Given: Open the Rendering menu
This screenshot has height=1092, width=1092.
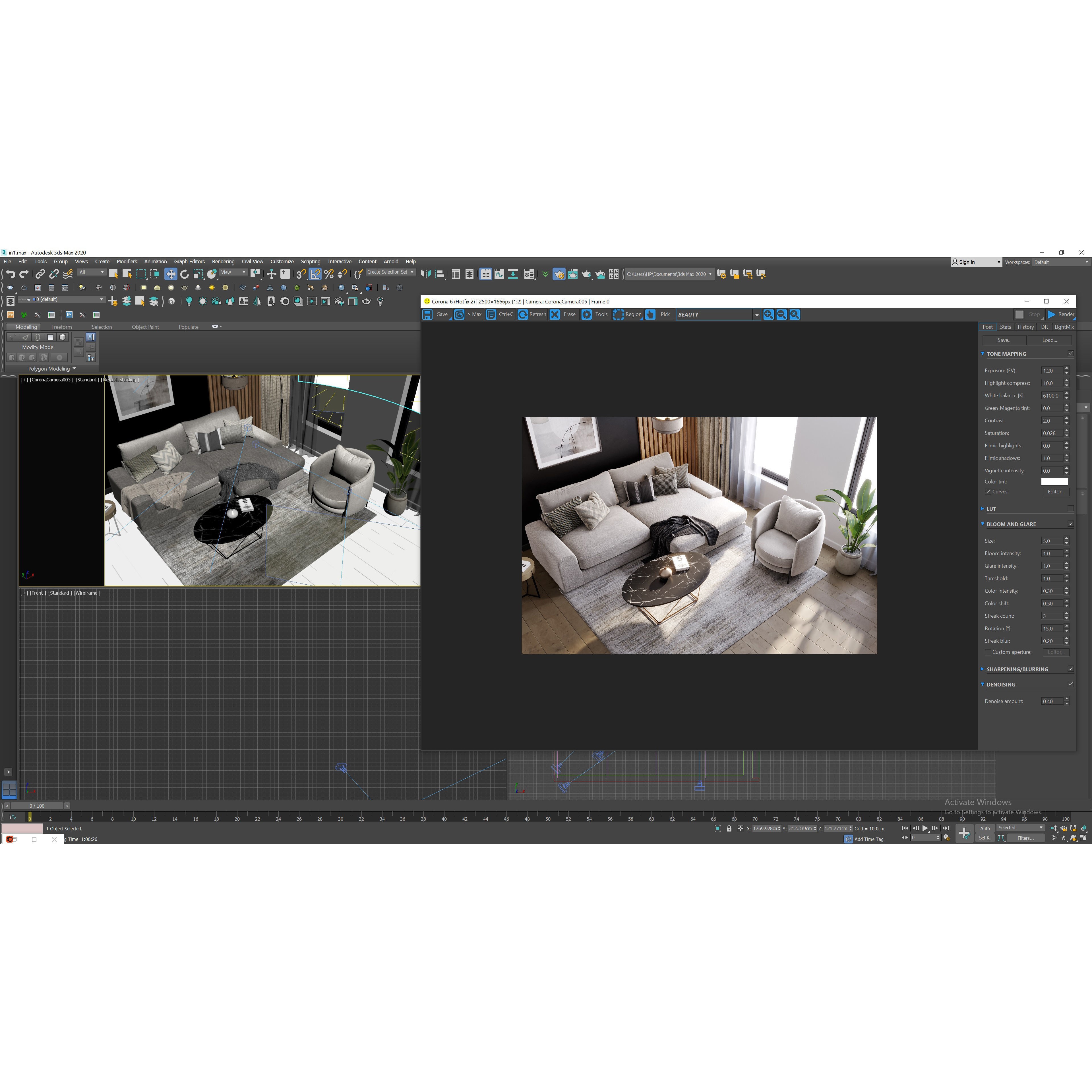Looking at the screenshot, I should click(x=223, y=262).
